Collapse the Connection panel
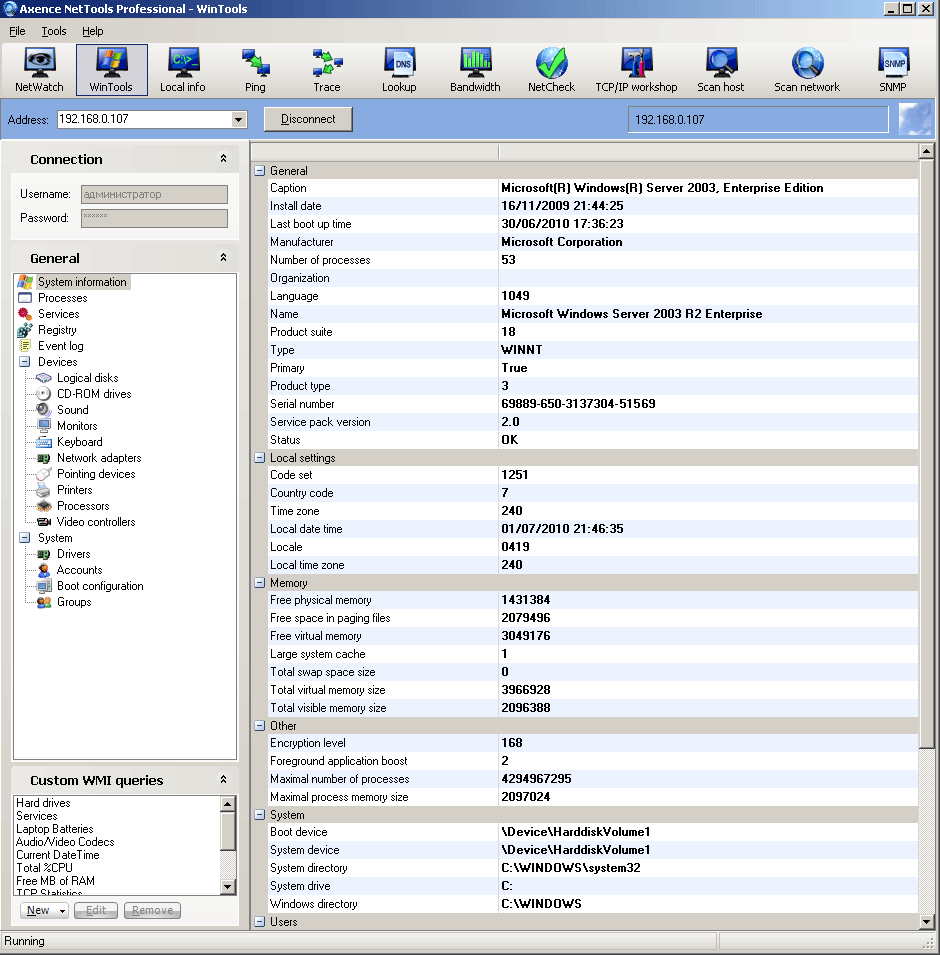The image size is (940, 955). tap(224, 158)
